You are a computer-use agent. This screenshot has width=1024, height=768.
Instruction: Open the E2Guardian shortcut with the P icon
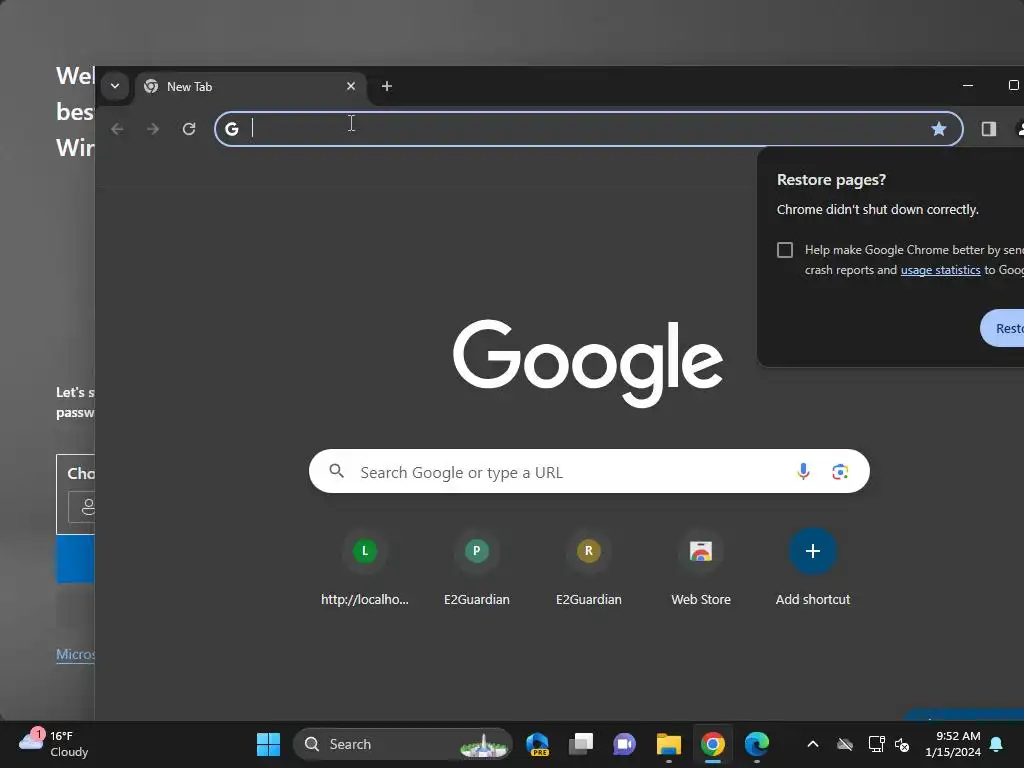pos(477,568)
